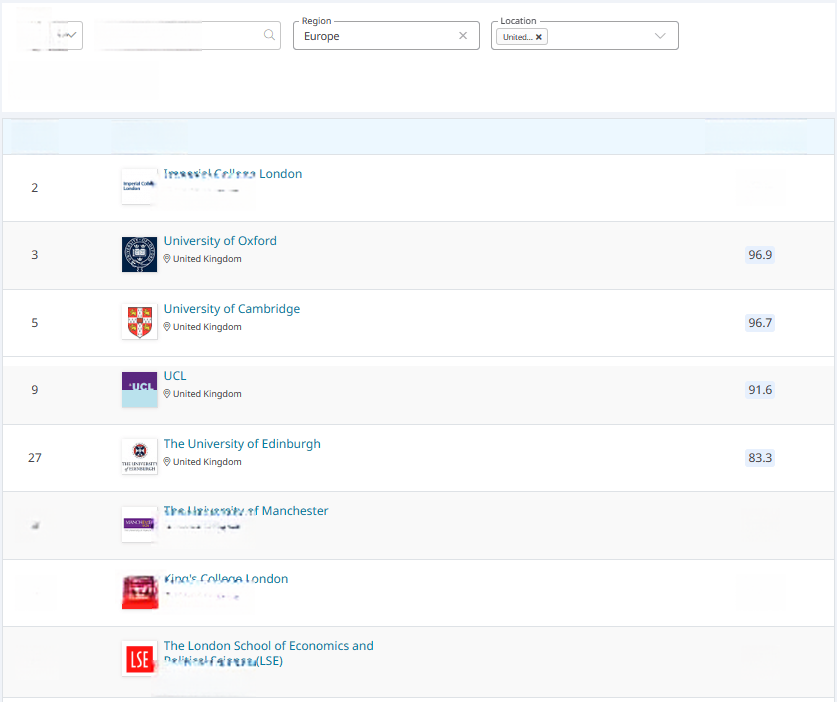The width and height of the screenshot is (837, 702).
Task: Open the UCL university link
Action: coord(175,376)
